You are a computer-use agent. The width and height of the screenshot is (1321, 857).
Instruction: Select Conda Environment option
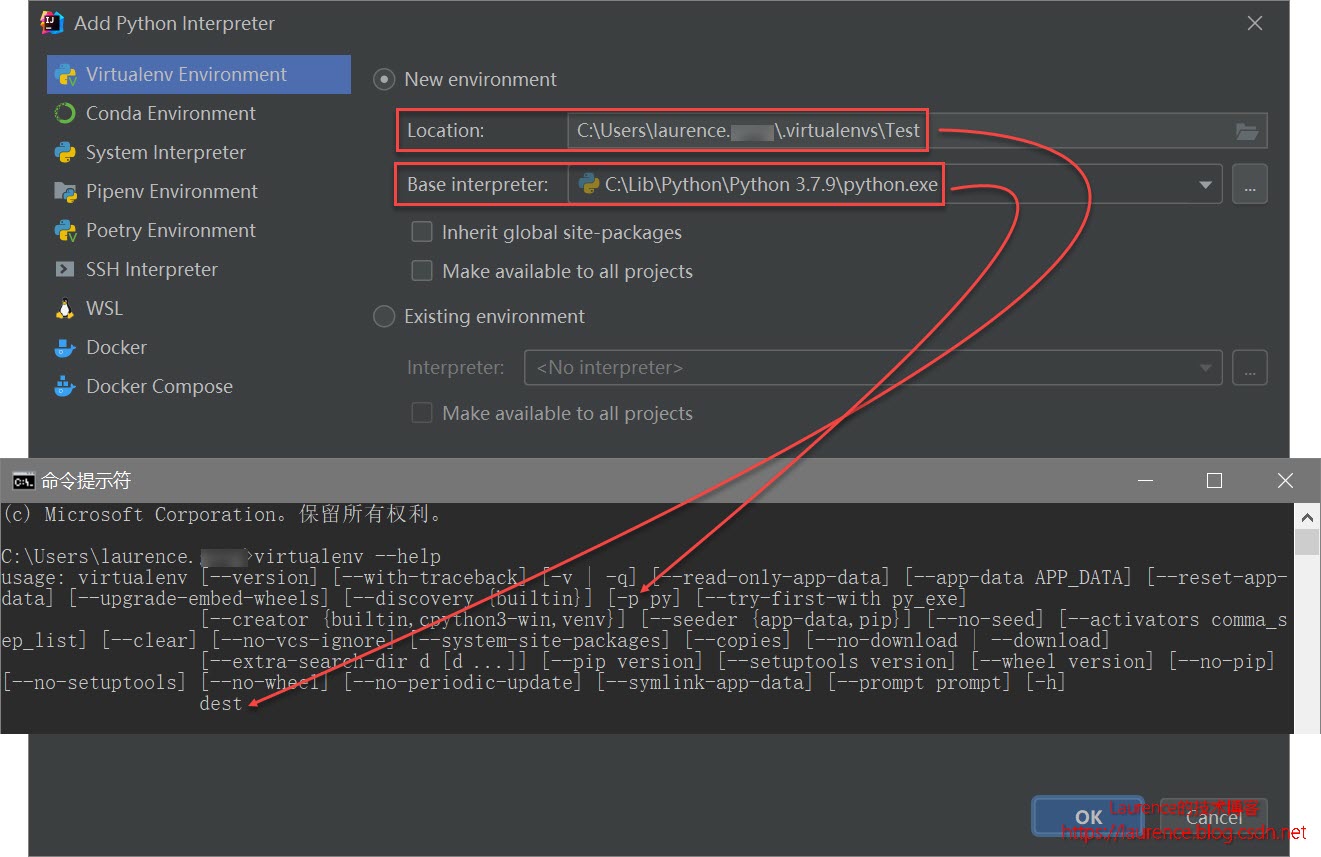[x=199, y=114]
